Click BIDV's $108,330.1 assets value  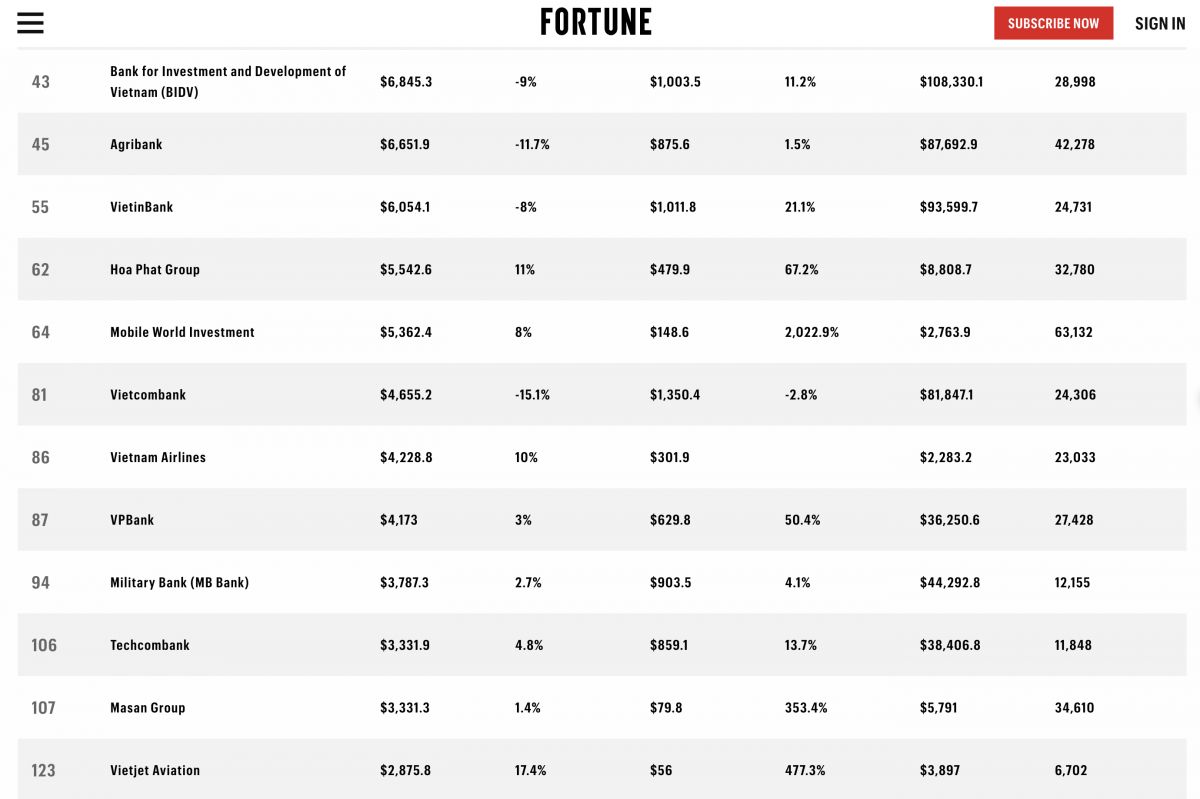coord(951,82)
